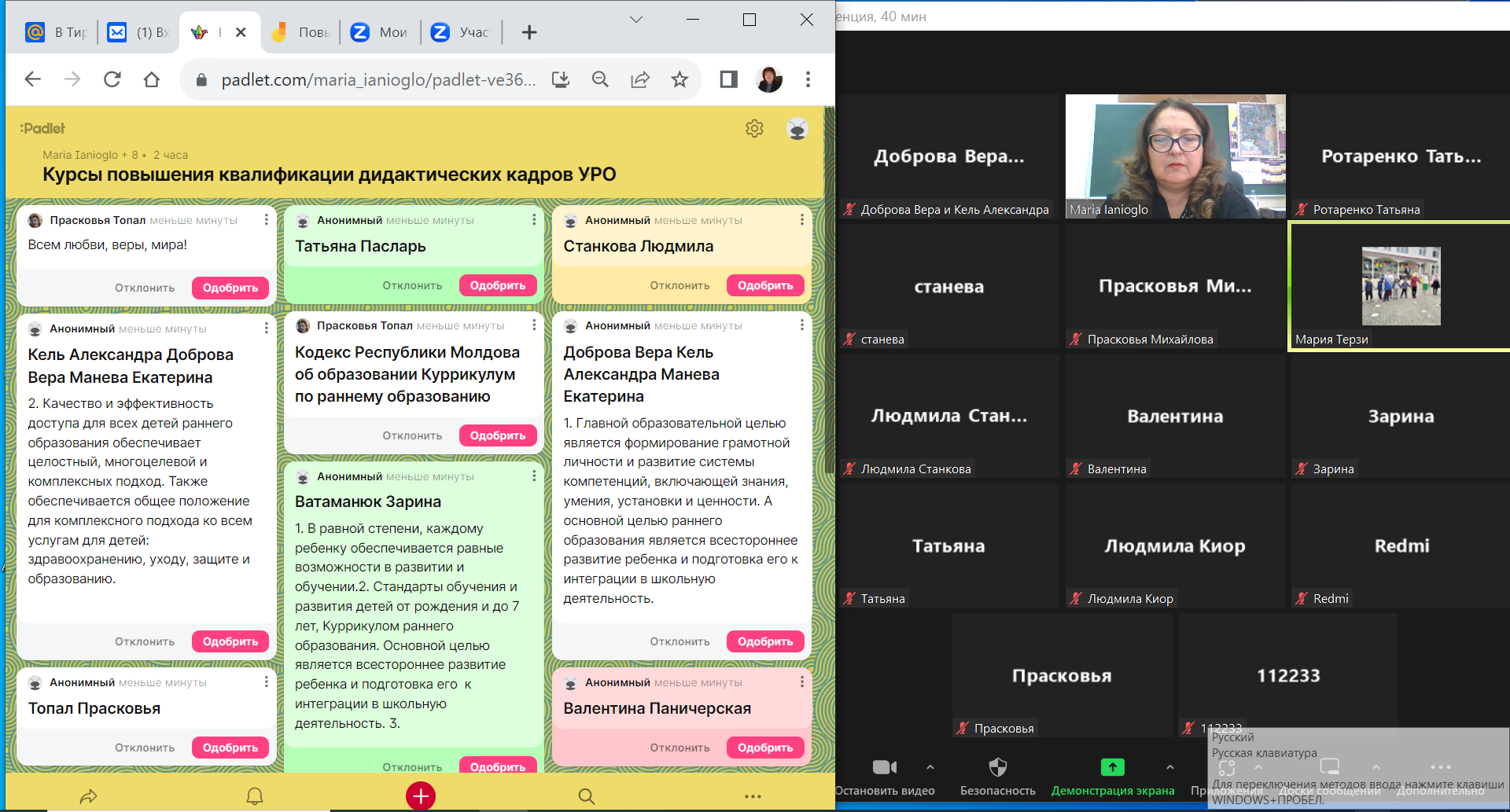Open three-dot menu on Татьяна Пасларь post
This screenshot has width=1510, height=812.
(534, 220)
